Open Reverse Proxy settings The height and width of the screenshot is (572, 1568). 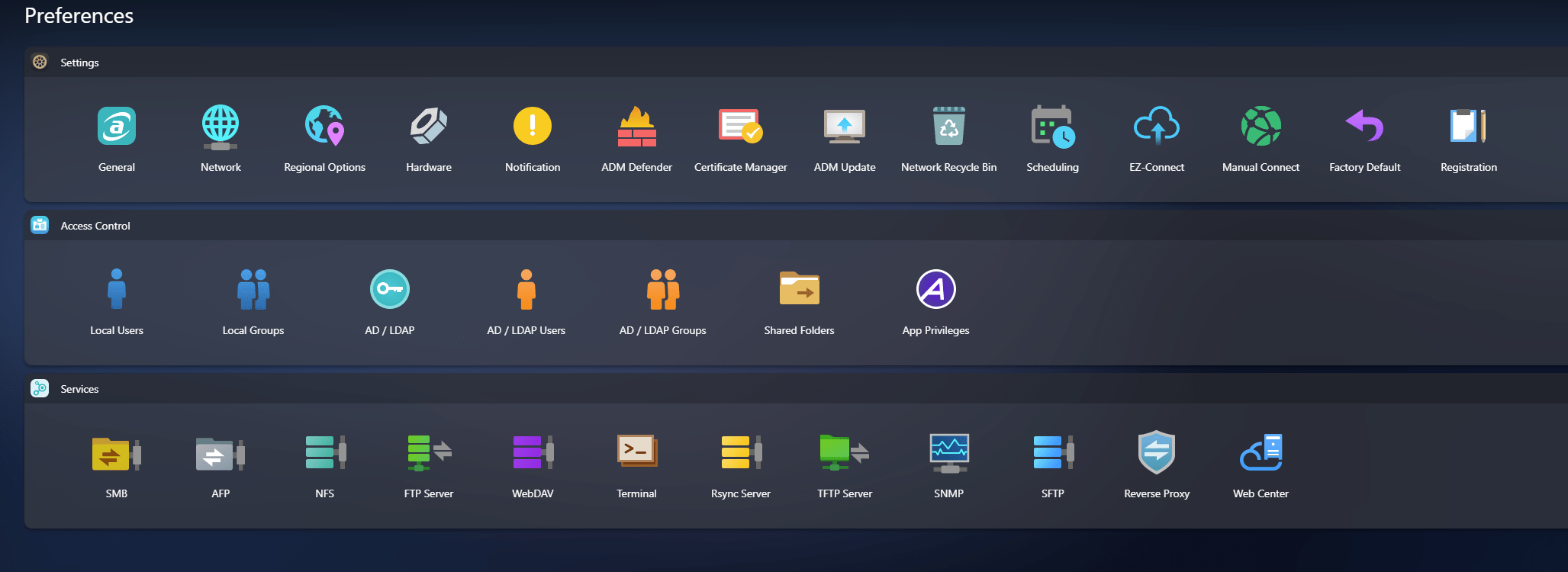coord(1157,453)
